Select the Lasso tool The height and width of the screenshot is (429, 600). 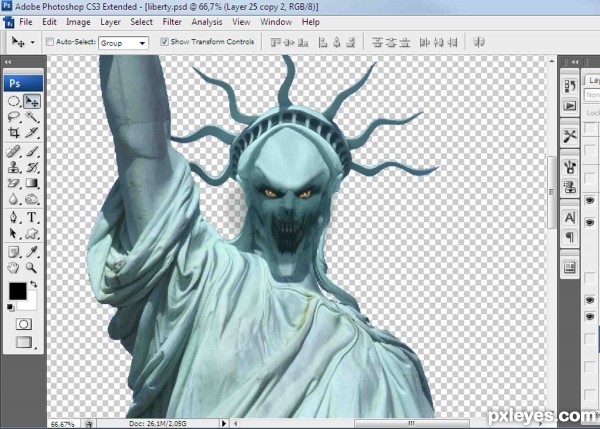pyautogui.click(x=14, y=117)
